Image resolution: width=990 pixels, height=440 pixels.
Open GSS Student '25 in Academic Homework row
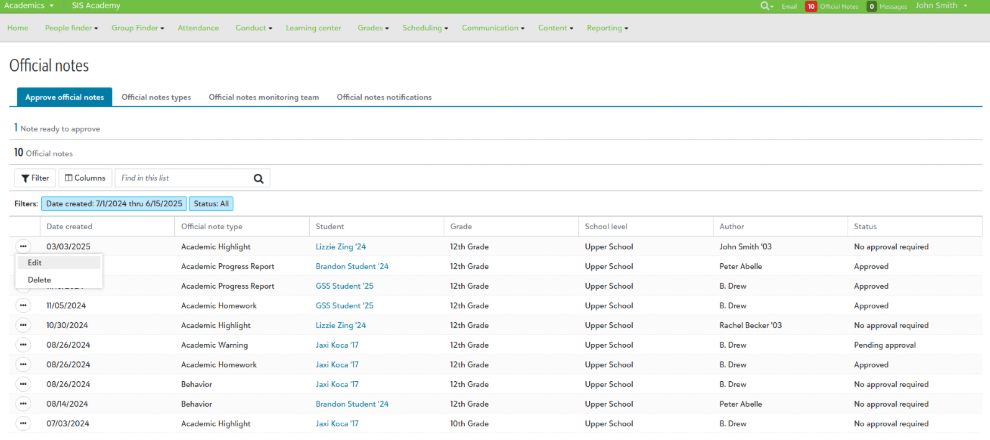click(x=344, y=306)
